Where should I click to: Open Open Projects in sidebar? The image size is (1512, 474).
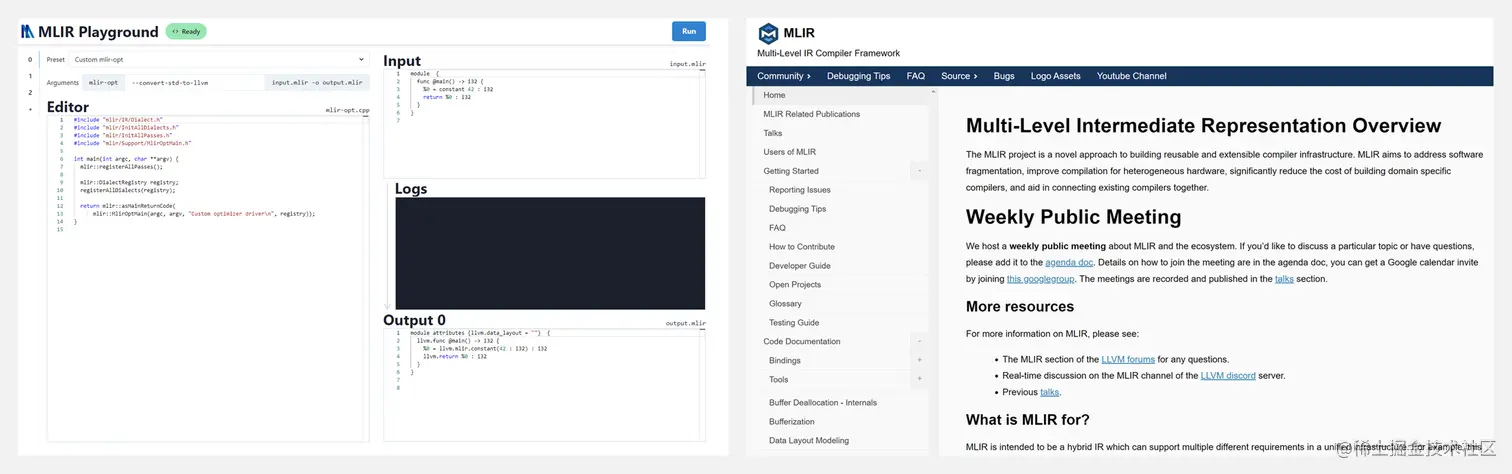(x=795, y=285)
